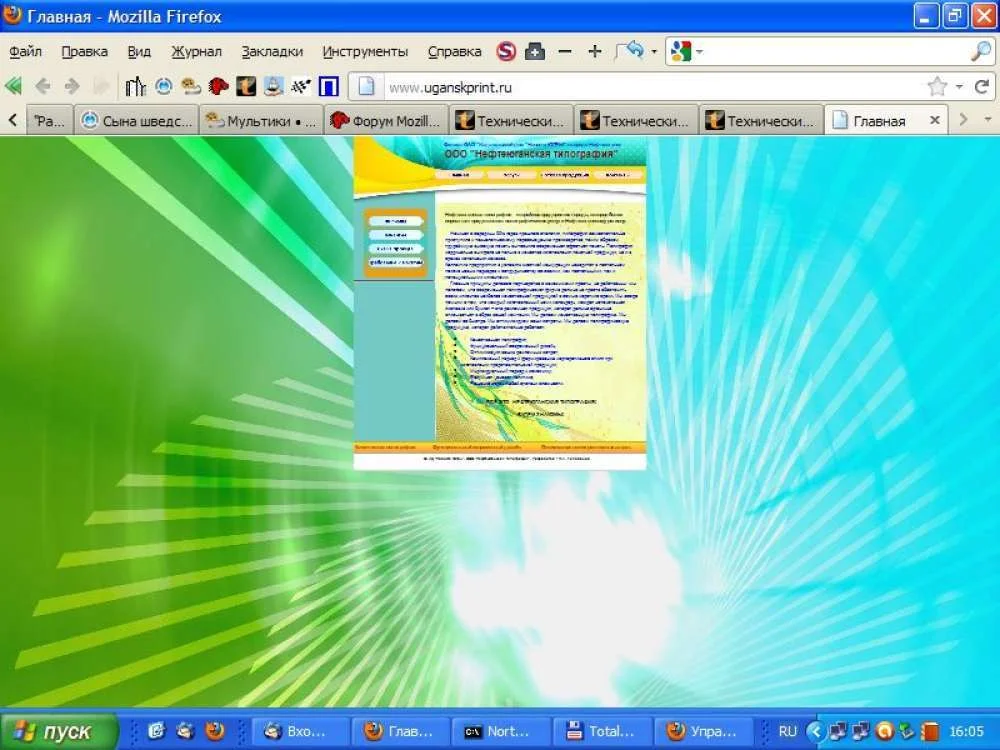This screenshot has height=750, width=1000.
Task: Select the active Главная tab
Action: click(879, 121)
